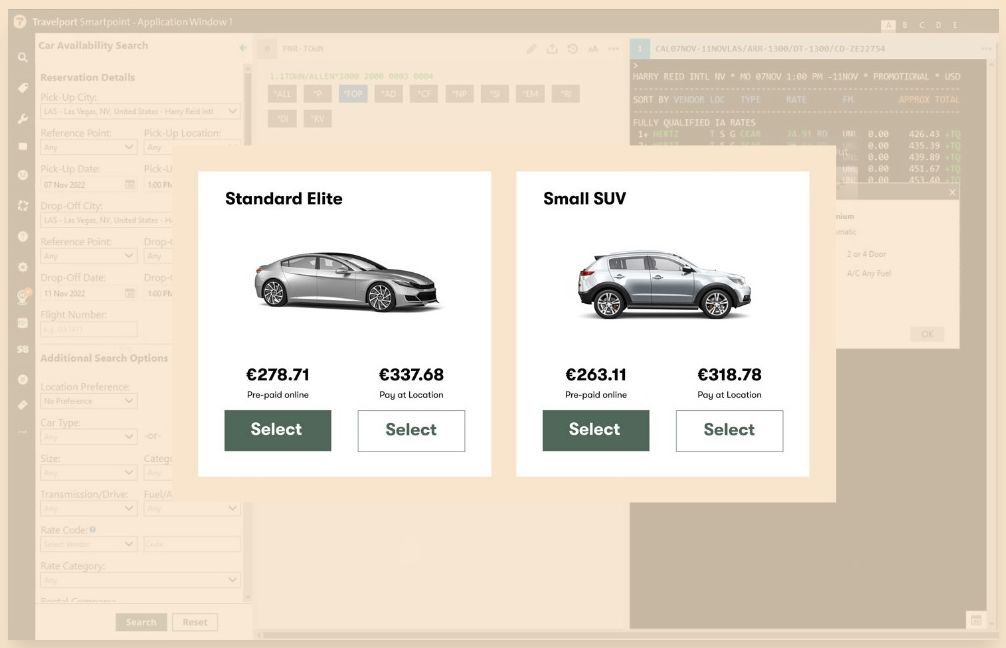Click the globe icon with orange badge

[x=23, y=296]
